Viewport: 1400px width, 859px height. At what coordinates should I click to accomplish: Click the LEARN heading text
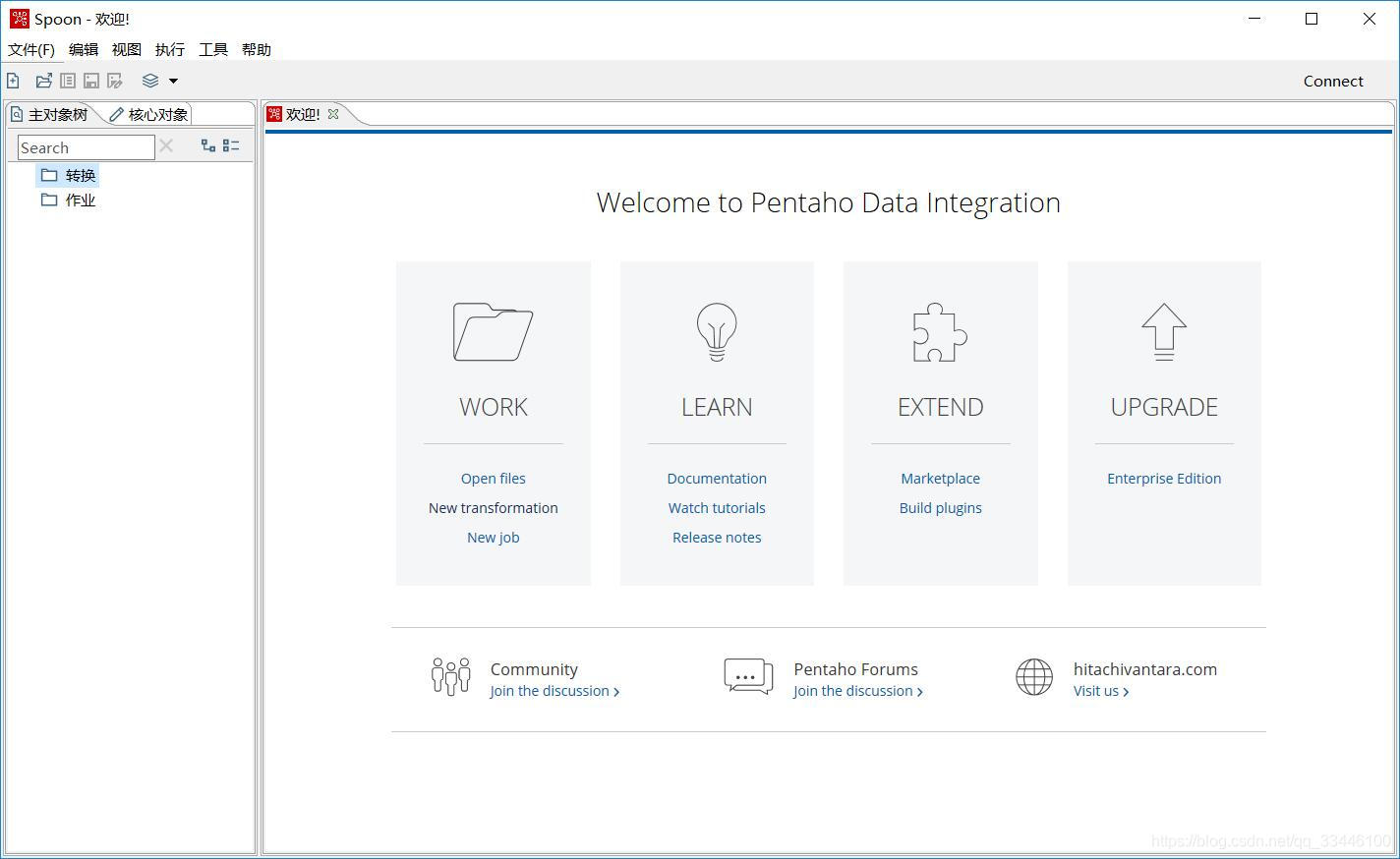pos(717,407)
